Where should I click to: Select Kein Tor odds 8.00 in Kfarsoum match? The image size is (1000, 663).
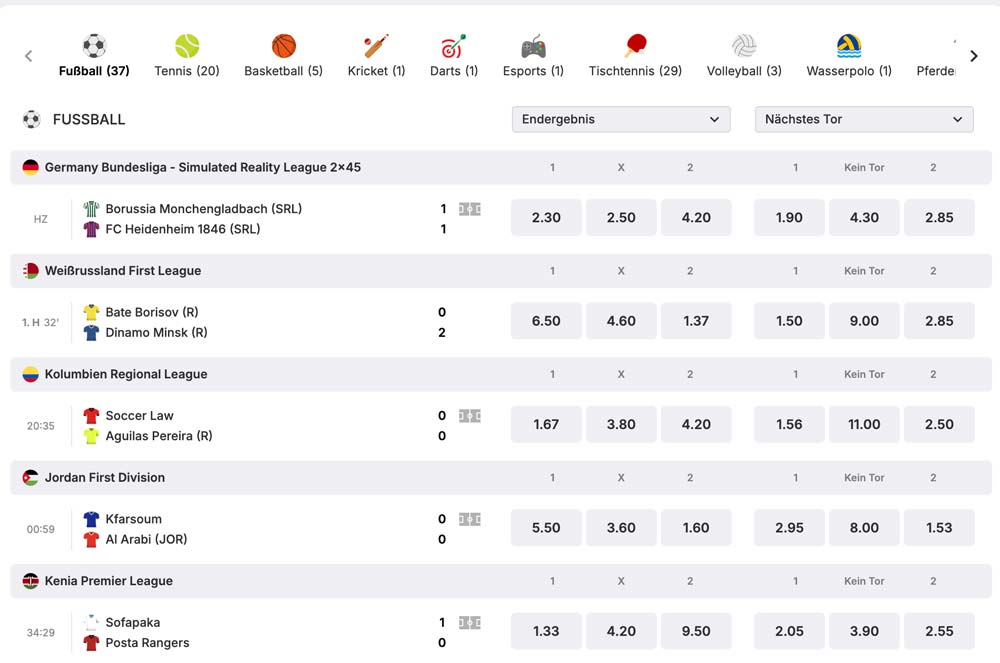pos(863,527)
